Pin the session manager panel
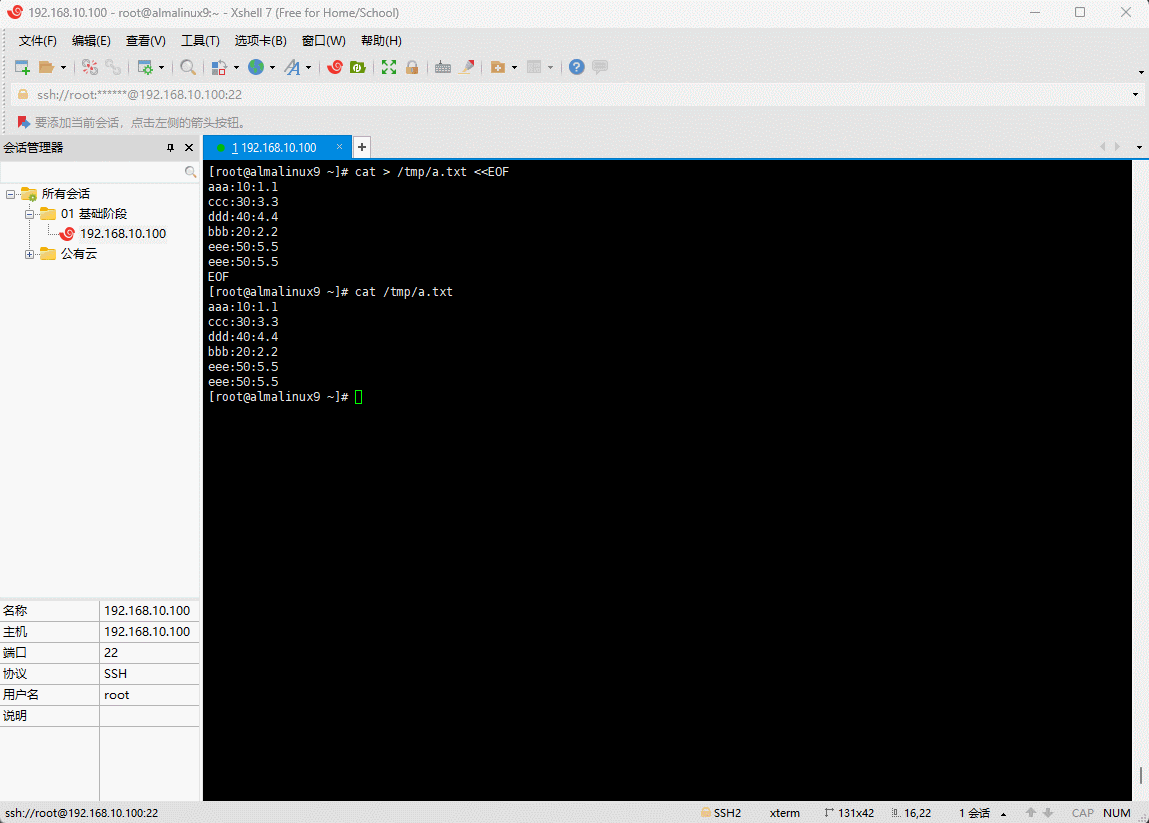The height and width of the screenshot is (823, 1149). [170, 148]
